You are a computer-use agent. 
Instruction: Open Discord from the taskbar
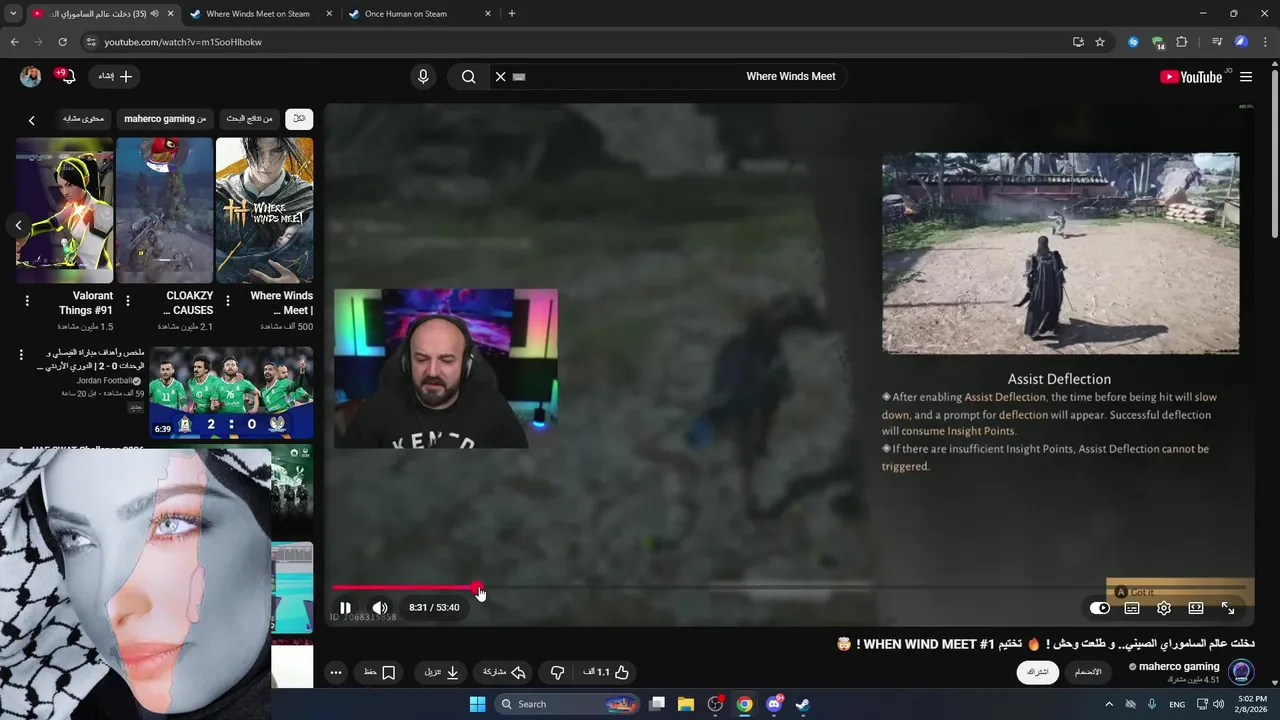pos(774,704)
